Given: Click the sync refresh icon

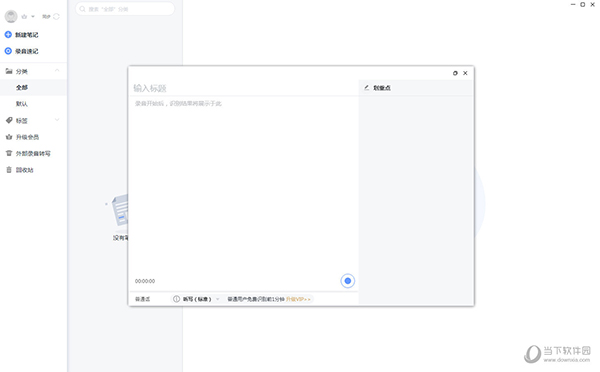Looking at the screenshot, I should pyautogui.click(x=56, y=16).
